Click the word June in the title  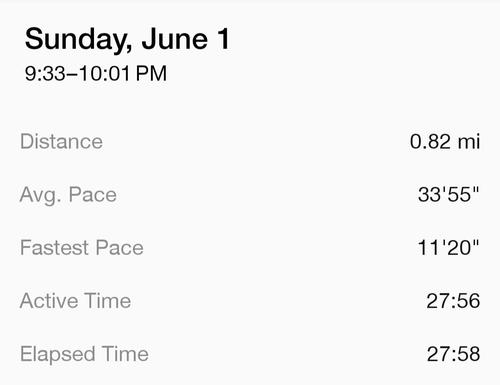175,39
